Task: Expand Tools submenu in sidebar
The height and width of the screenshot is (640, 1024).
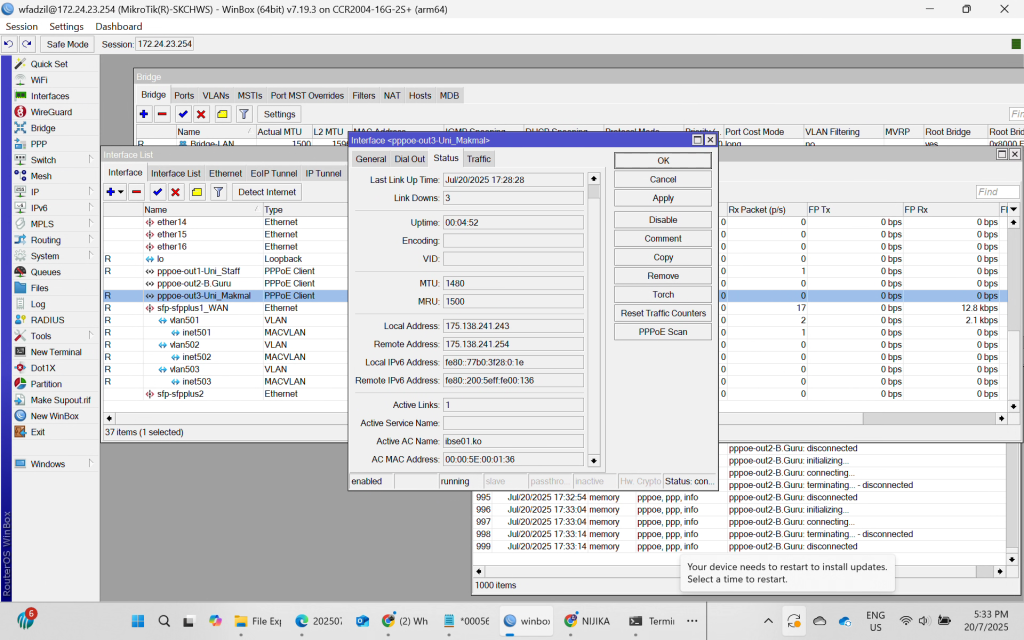Action: [x=91, y=336]
